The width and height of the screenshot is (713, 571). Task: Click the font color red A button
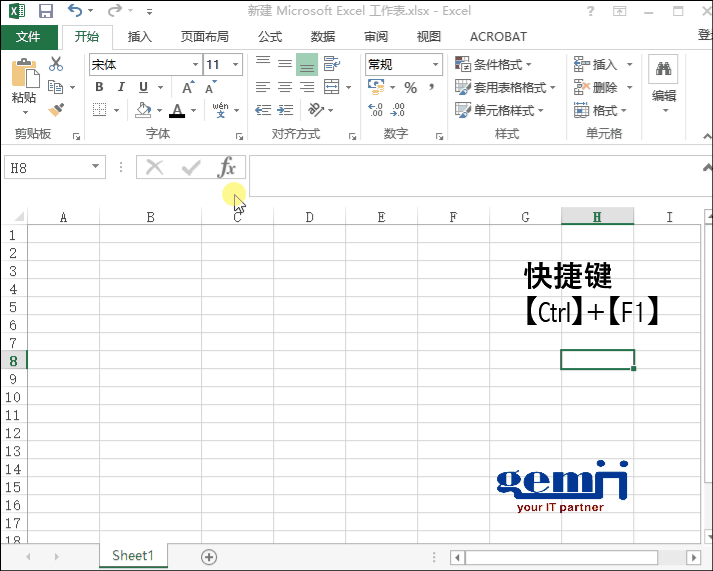177,110
